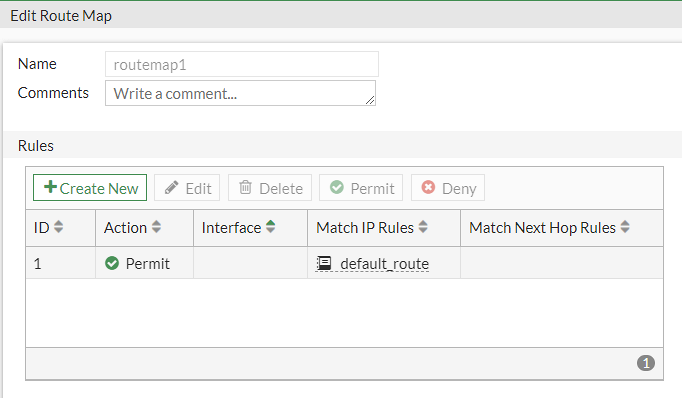Click the red Deny cross icon
This screenshot has width=682, height=398.
[428, 187]
